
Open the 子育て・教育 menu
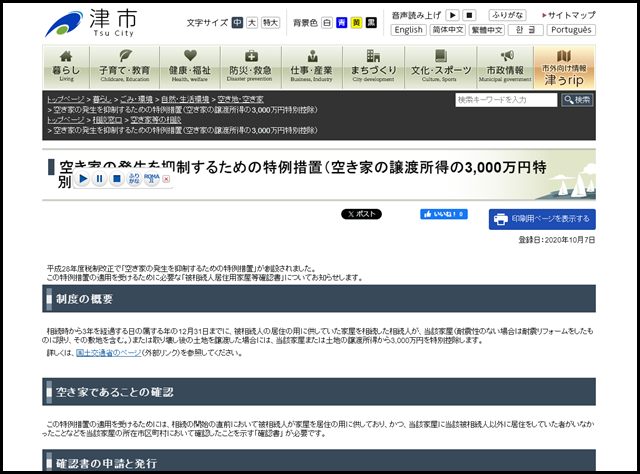pos(124,67)
